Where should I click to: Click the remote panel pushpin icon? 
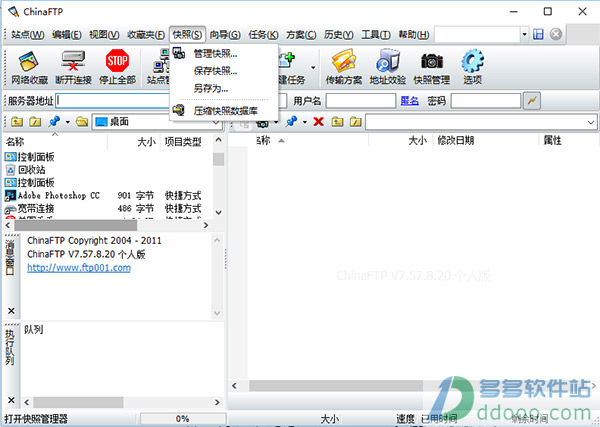pyautogui.click(x=292, y=122)
